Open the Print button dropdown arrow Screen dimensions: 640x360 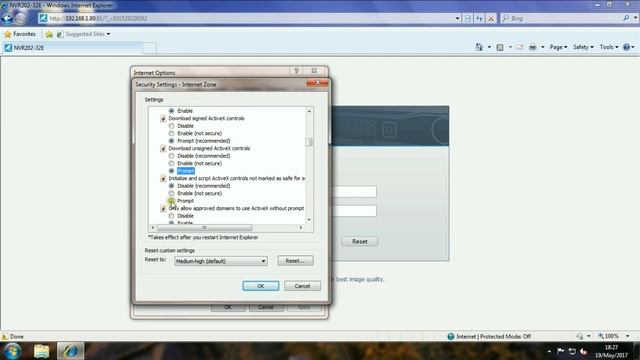[x=542, y=47]
